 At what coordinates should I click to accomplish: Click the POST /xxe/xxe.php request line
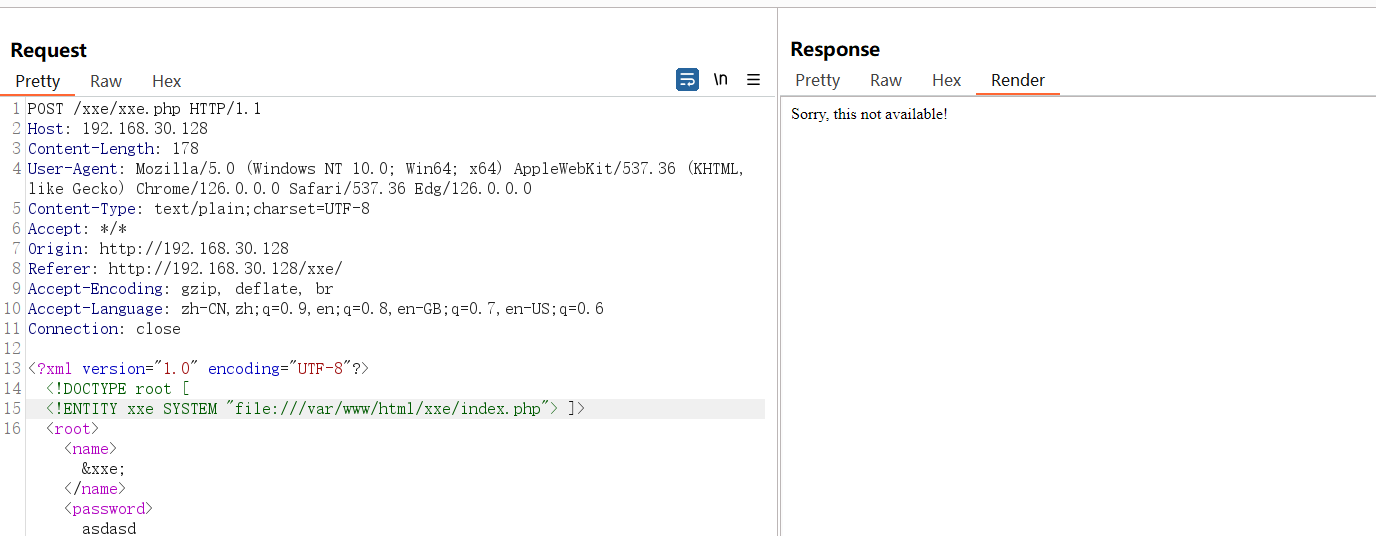(144, 108)
